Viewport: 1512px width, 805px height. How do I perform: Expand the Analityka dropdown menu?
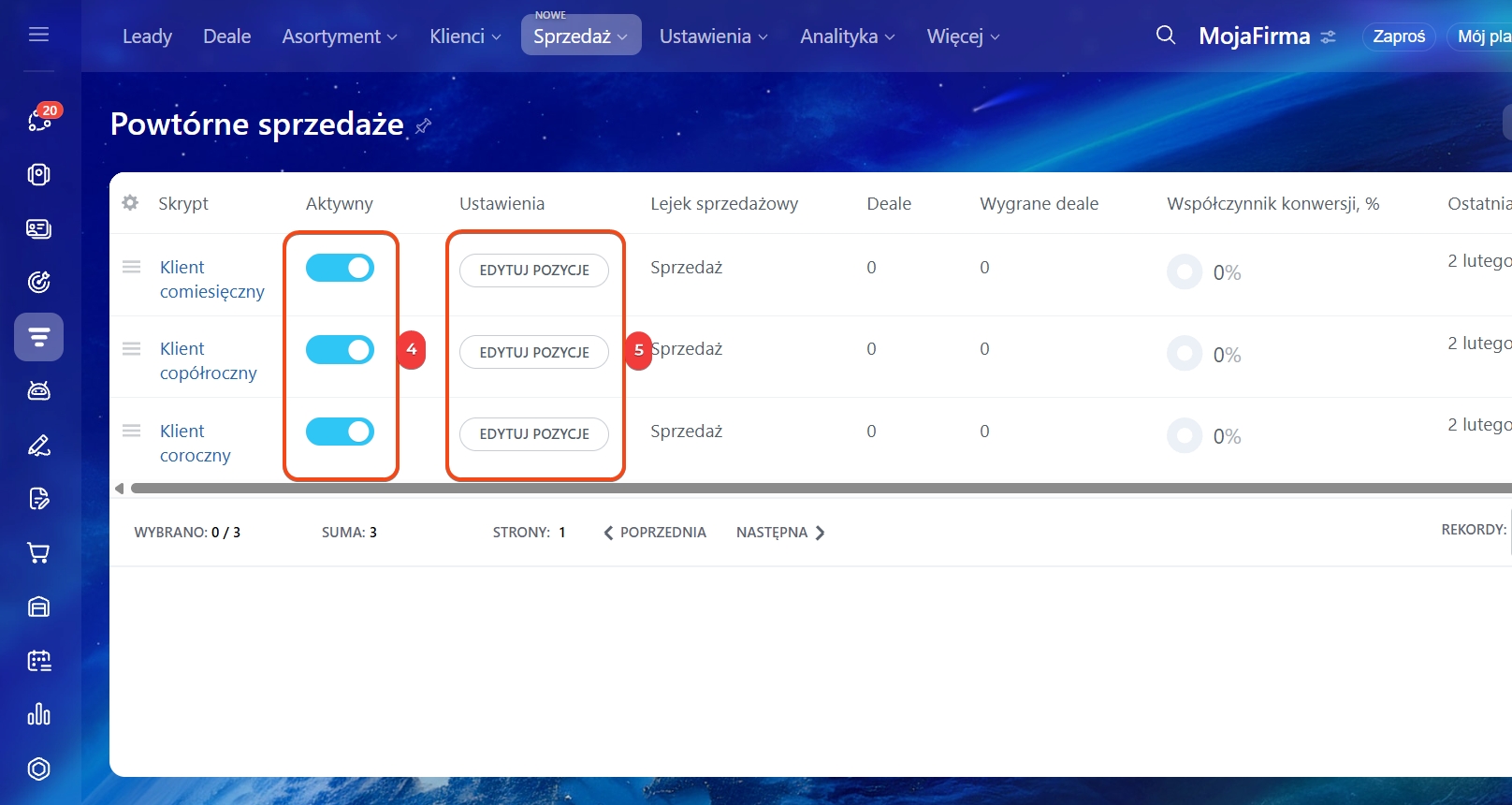coord(847,37)
